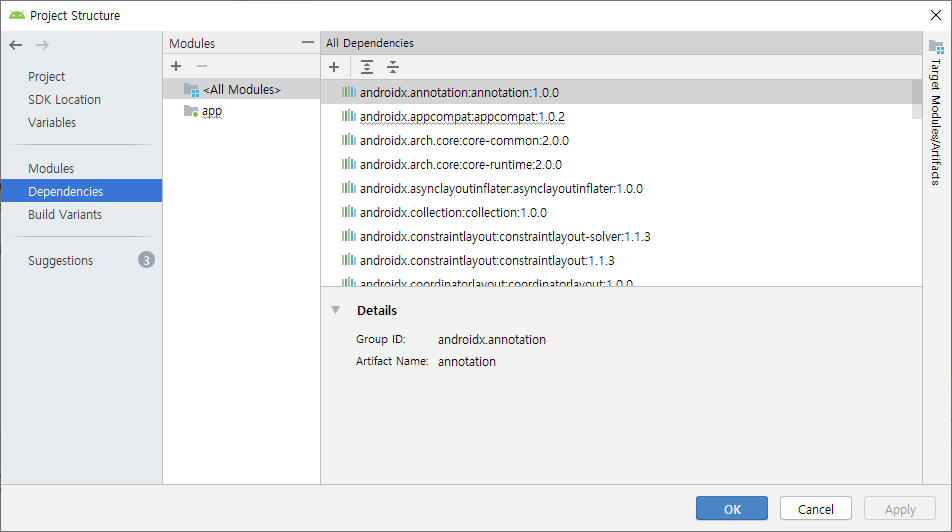
Task: Select the Dependencies page
Action: pyautogui.click(x=81, y=191)
